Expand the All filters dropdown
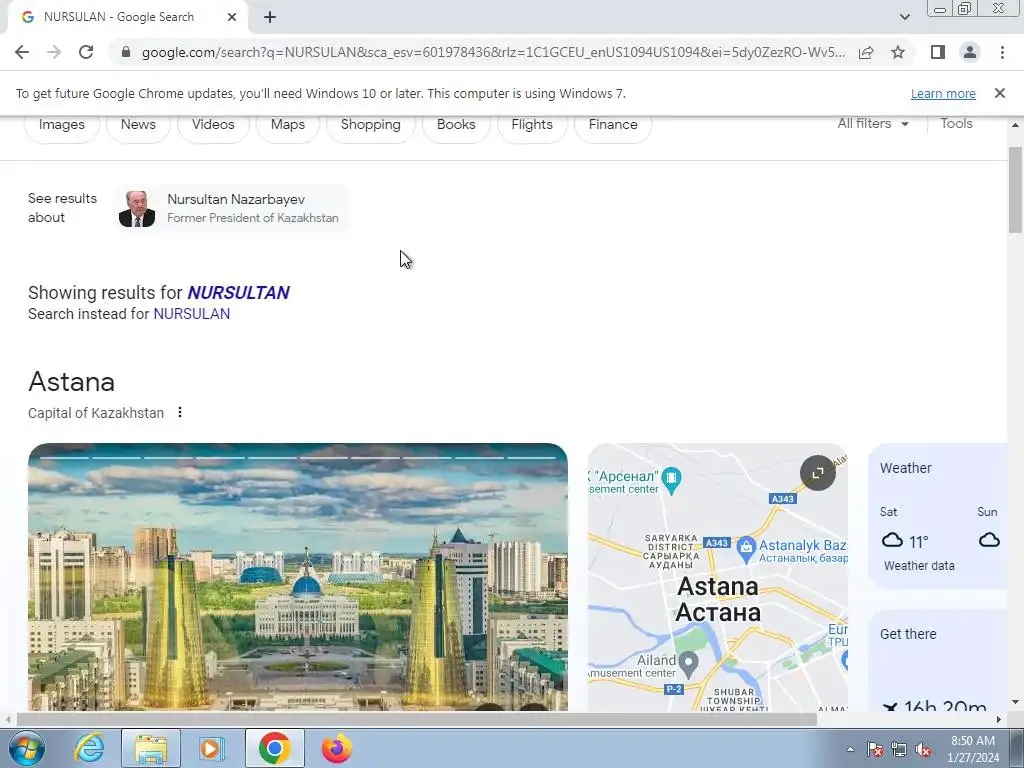The width and height of the screenshot is (1024, 768). [x=872, y=123]
